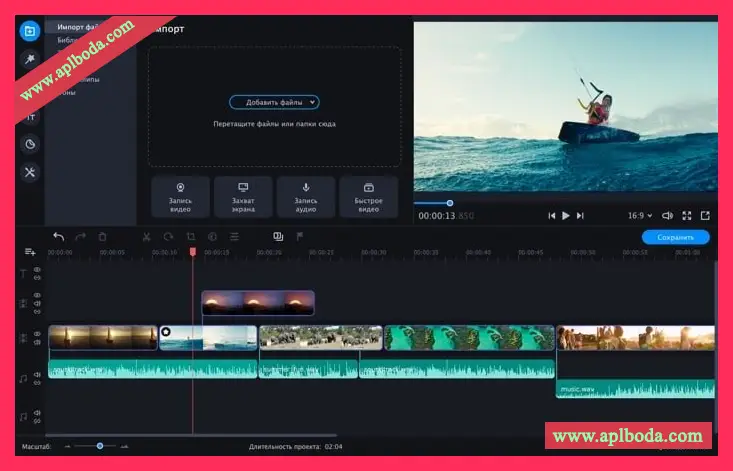Viewport: 733px width, 471px height.
Task: Select the sunset clip on the overlay track
Action: (x=258, y=303)
